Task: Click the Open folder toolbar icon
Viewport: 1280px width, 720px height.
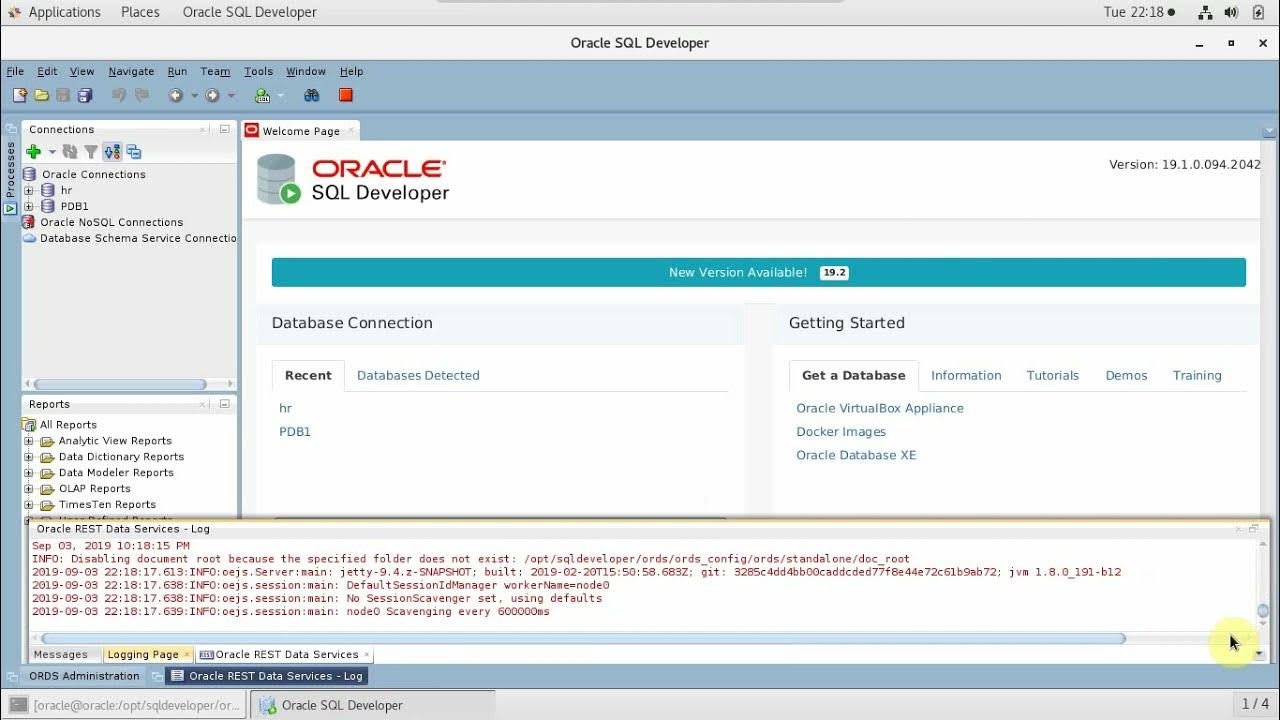Action: pos(41,95)
